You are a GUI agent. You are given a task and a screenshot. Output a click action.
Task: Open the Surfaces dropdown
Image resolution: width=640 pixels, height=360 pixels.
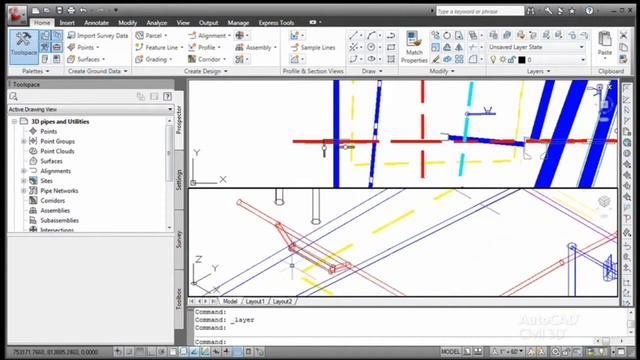[x=86, y=59]
